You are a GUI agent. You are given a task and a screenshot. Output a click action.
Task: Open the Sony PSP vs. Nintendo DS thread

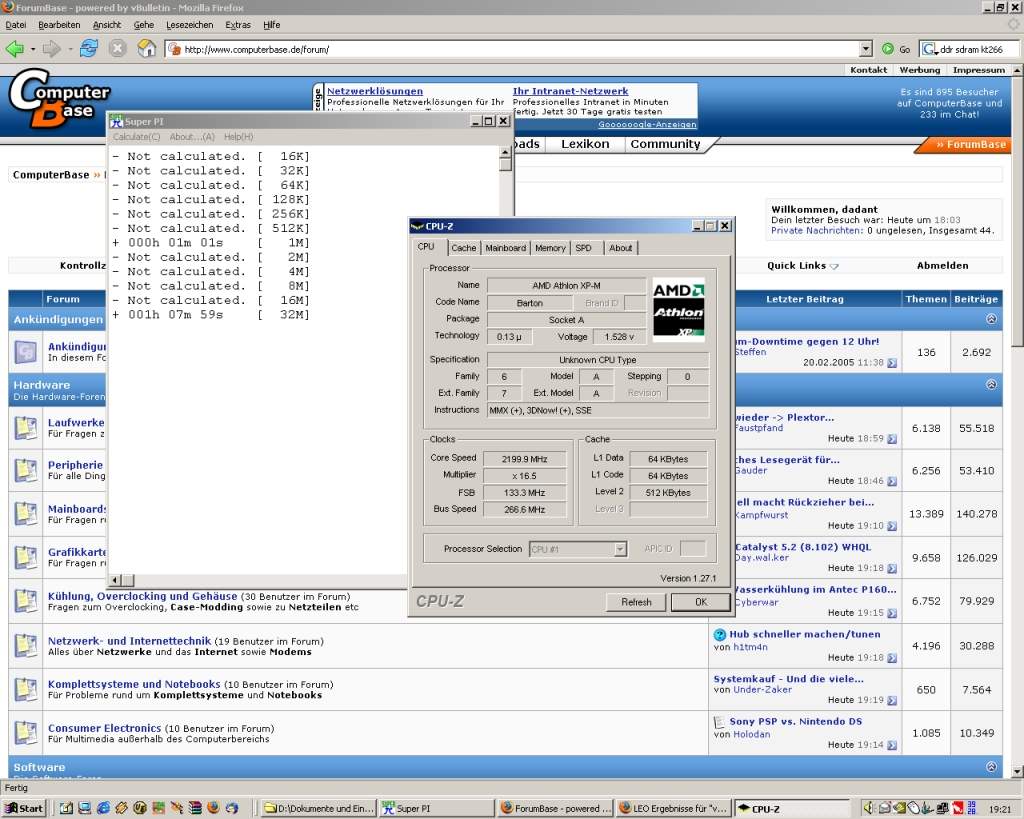pyautogui.click(x=795, y=722)
